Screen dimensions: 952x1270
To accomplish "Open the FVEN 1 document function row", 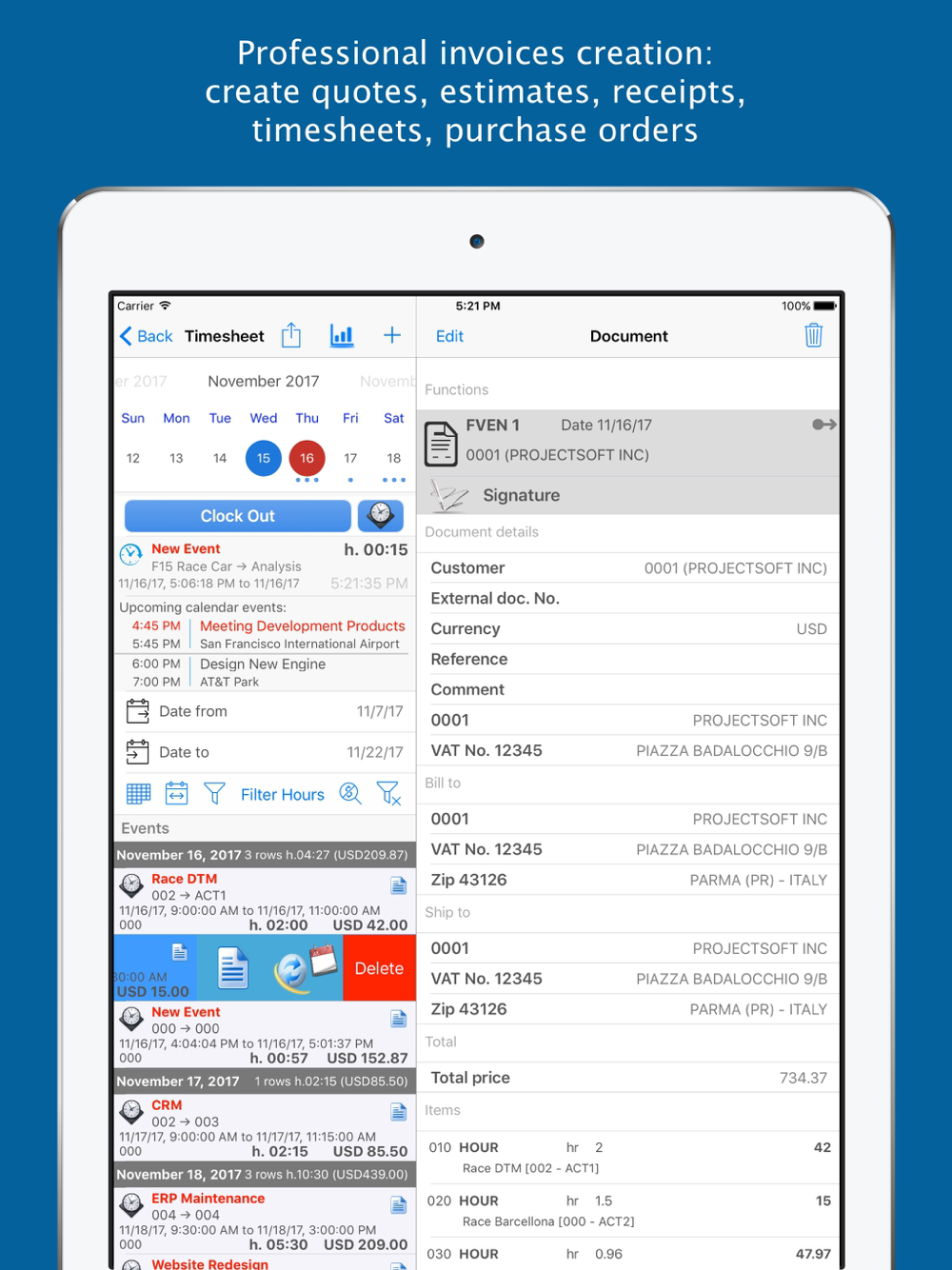I will coord(628,442).
